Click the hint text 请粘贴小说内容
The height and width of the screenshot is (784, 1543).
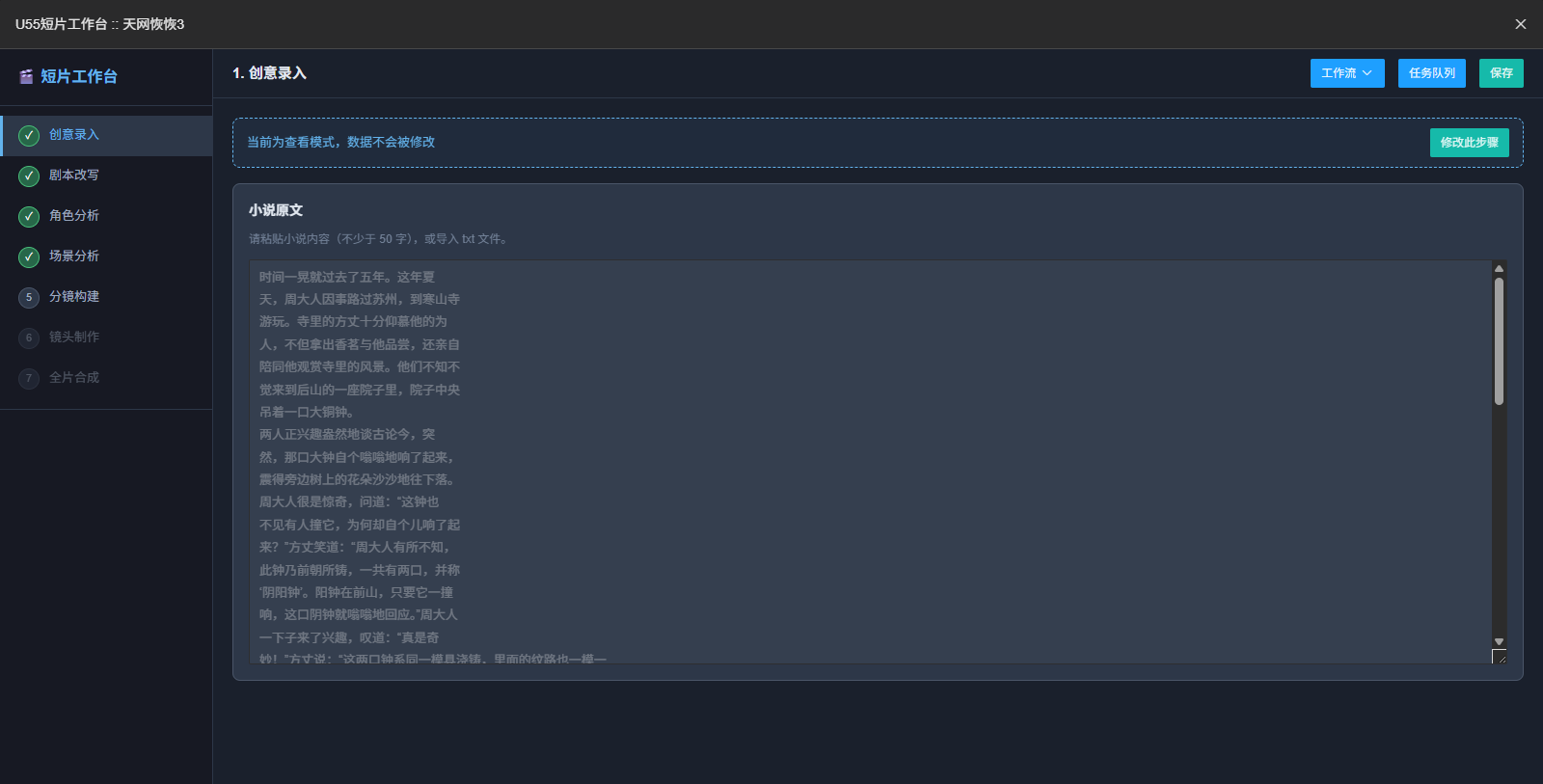(x=378, y=239)
